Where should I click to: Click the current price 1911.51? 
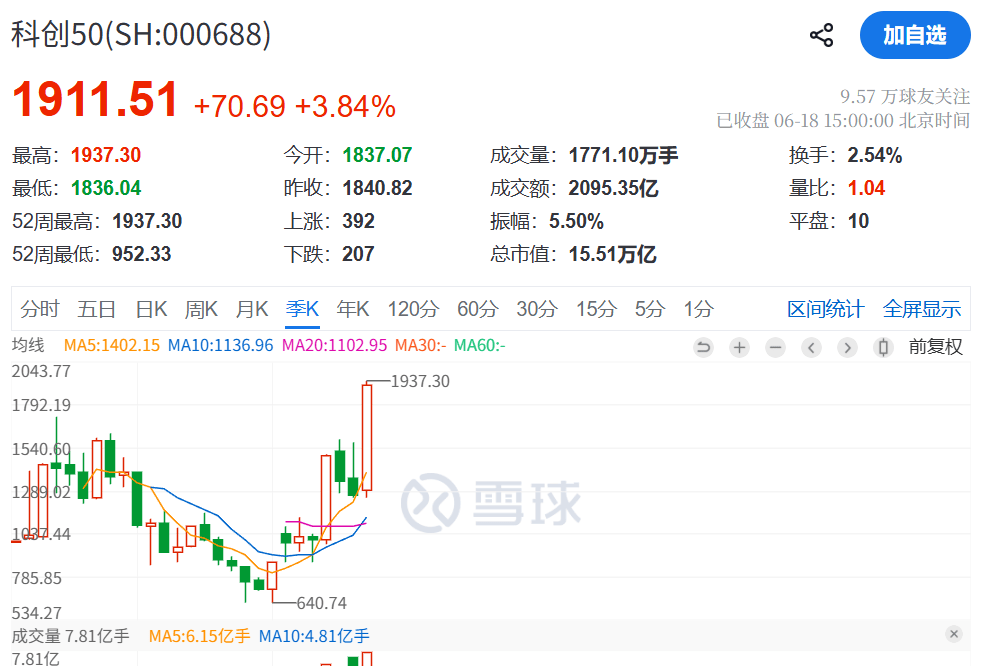coord(95,100)
